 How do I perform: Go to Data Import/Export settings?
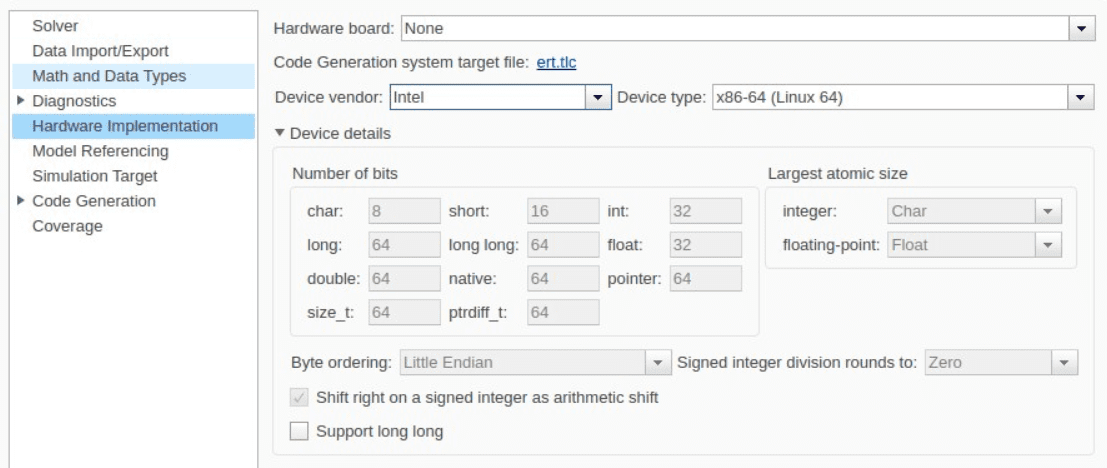click(100, 50)
